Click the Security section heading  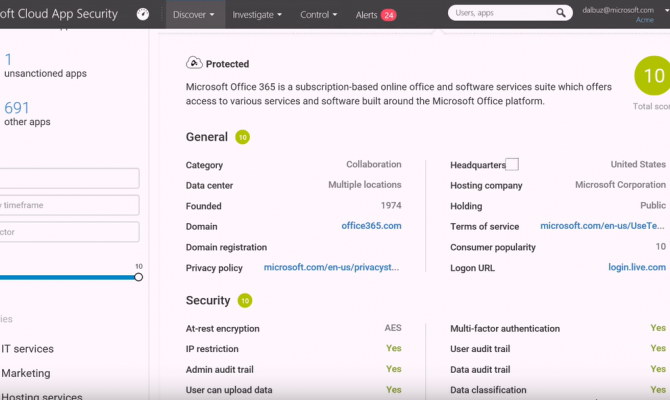click(208, 300)
